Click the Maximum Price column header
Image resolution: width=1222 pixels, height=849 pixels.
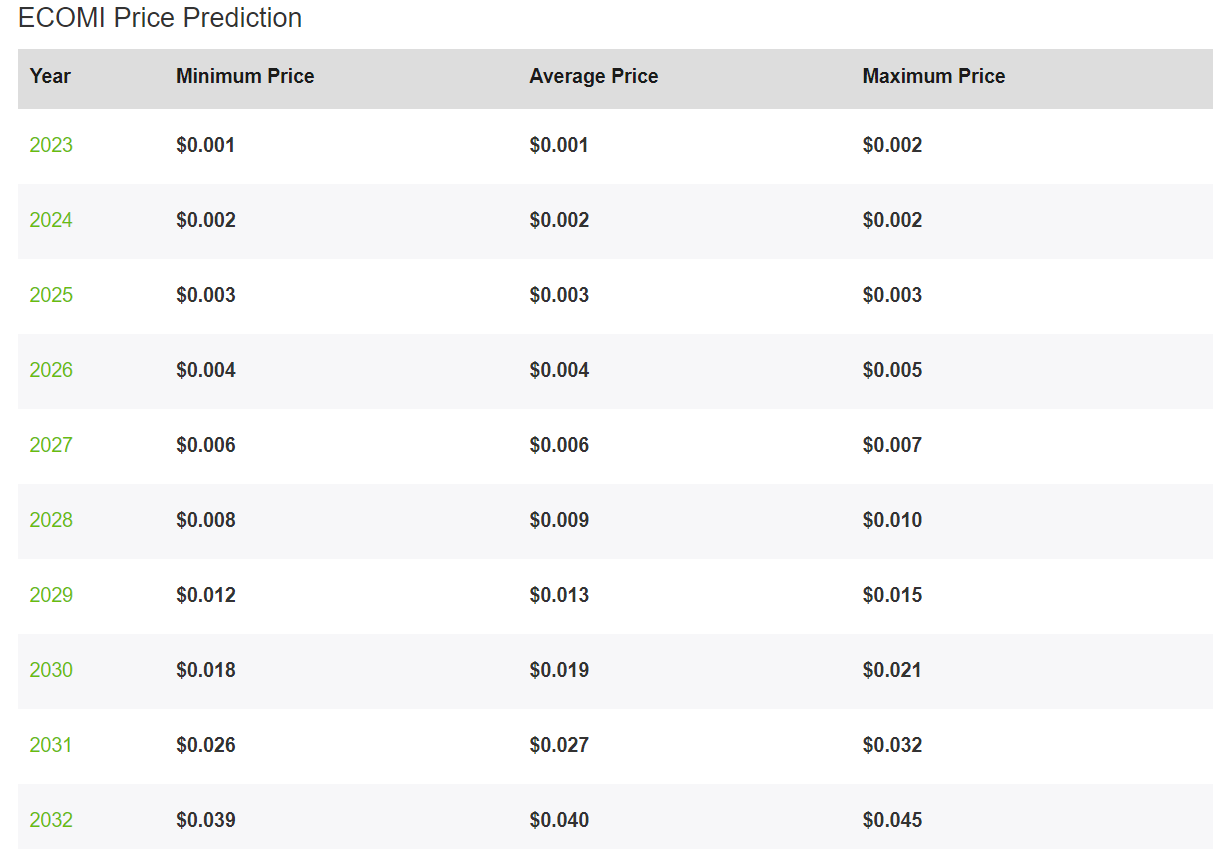click(x=934, y=76)
